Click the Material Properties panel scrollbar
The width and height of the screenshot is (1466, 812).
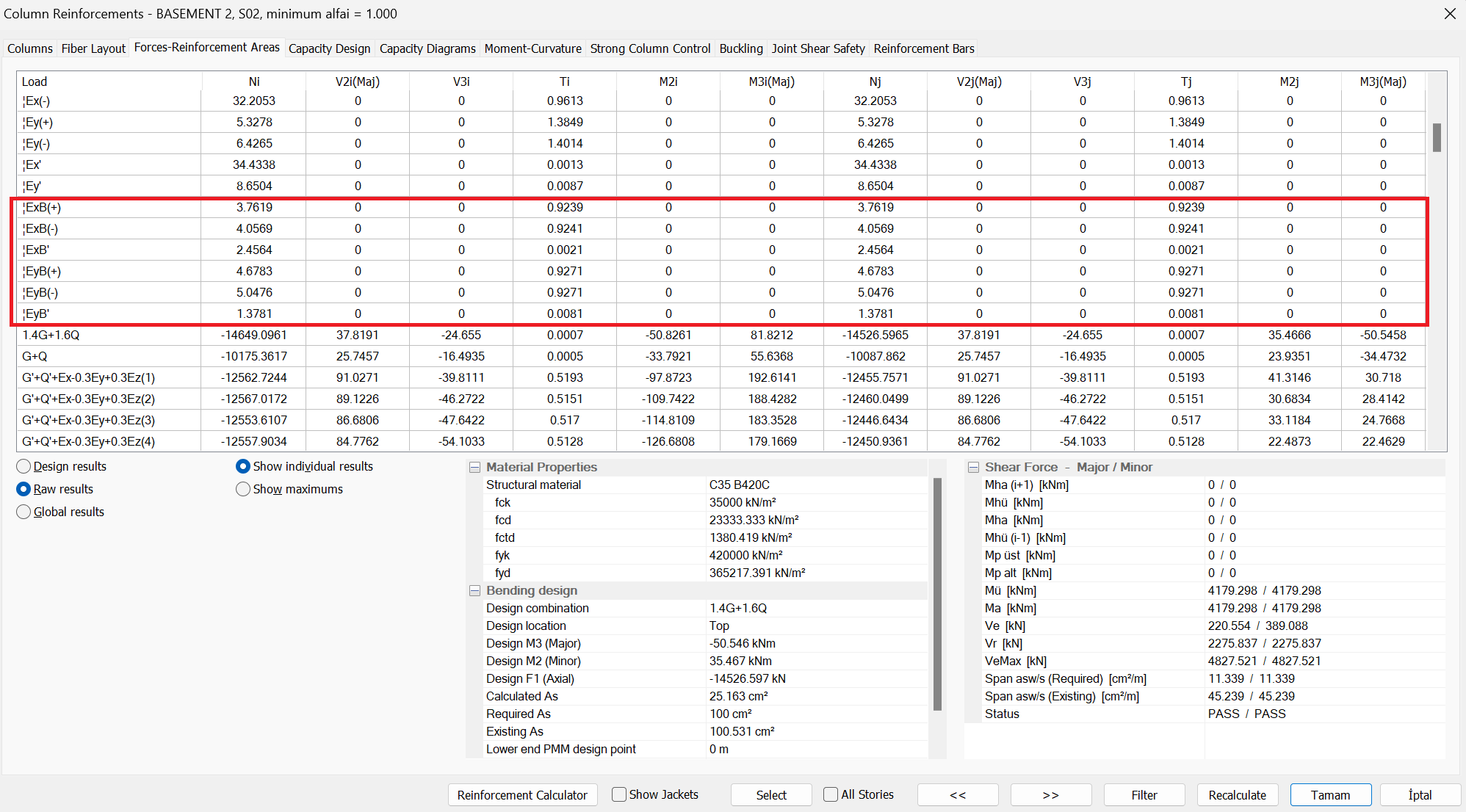pyautogui.click(x=937, y=595)
